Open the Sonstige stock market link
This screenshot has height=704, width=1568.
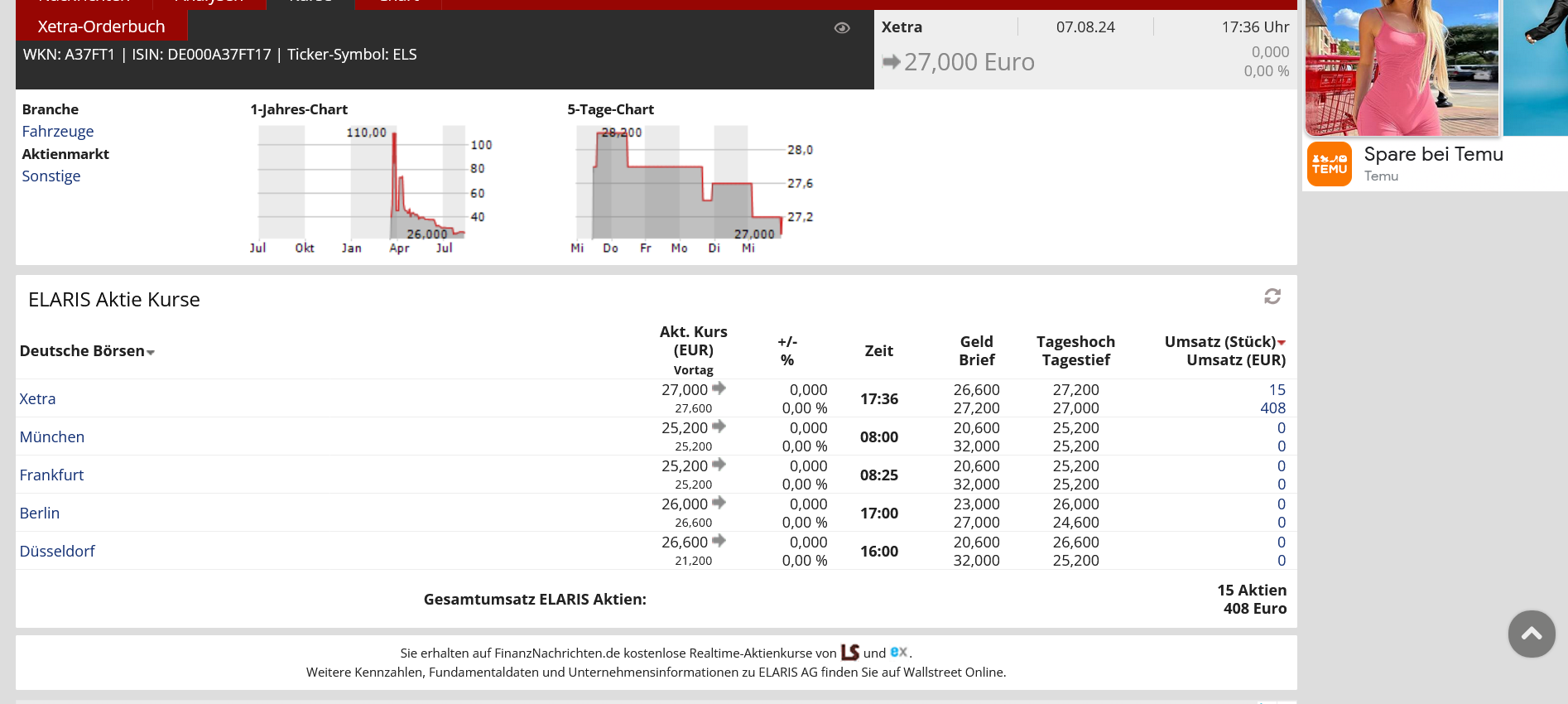click(51, 176)
